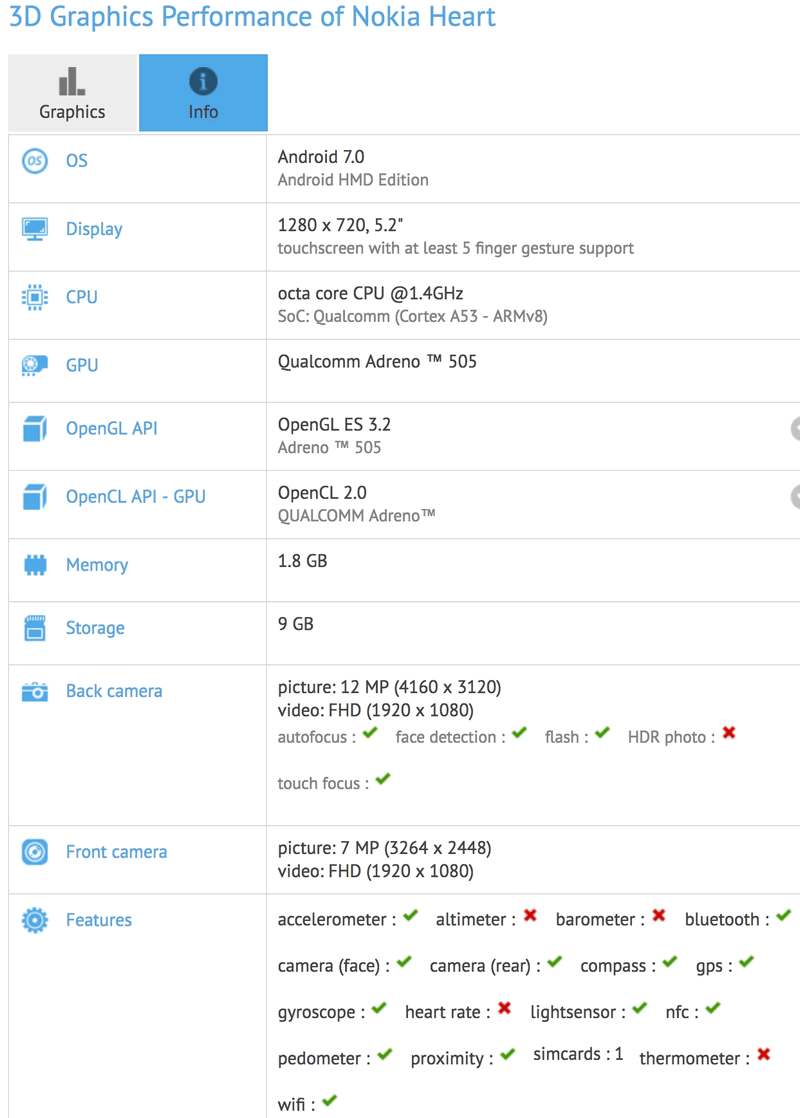The image size is (800, 1118).
Task: Click the OS row icon
Action: [x=35, y=160]
